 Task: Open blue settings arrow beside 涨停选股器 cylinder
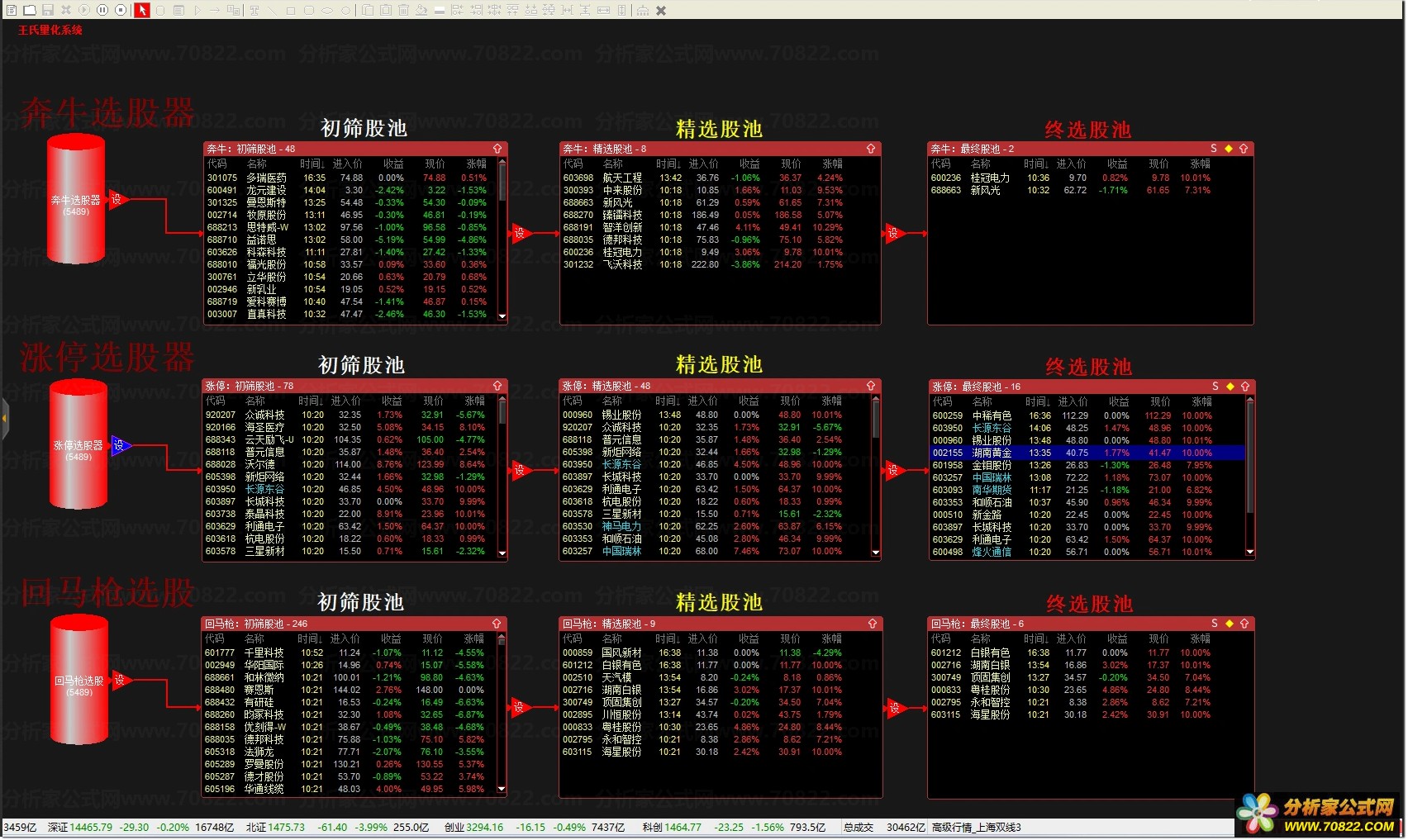(x=121, y=445)
